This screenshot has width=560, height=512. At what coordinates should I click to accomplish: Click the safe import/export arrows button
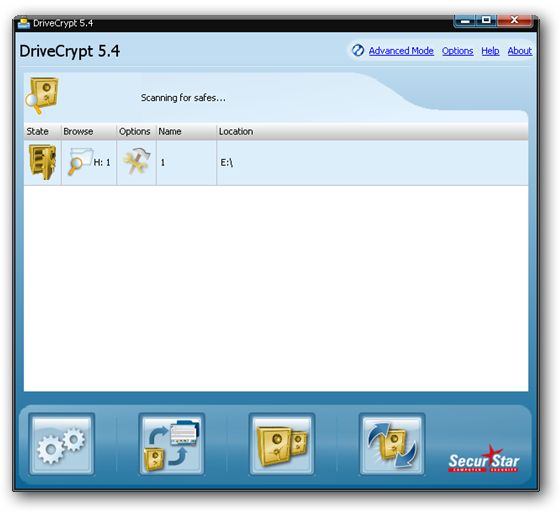171,444
